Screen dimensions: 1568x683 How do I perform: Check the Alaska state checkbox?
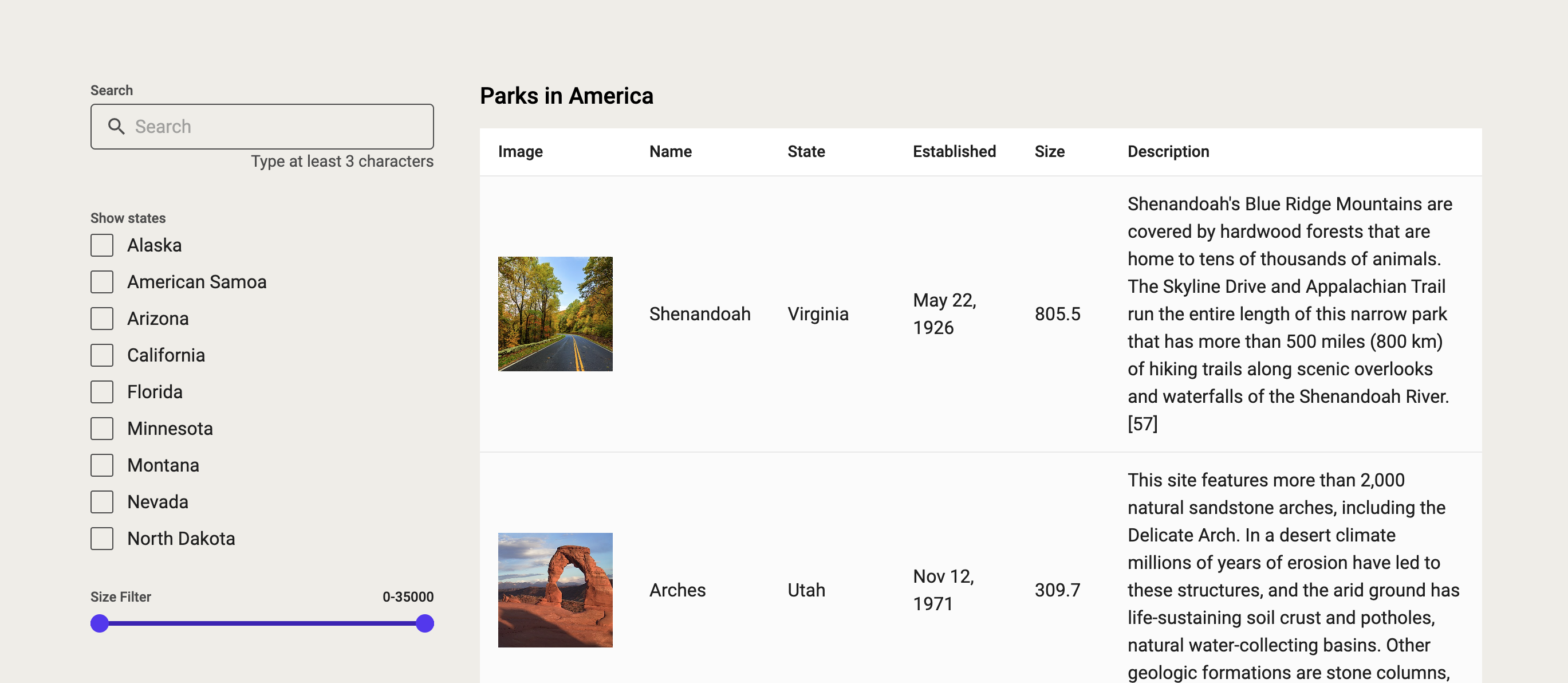coord(102,245)
